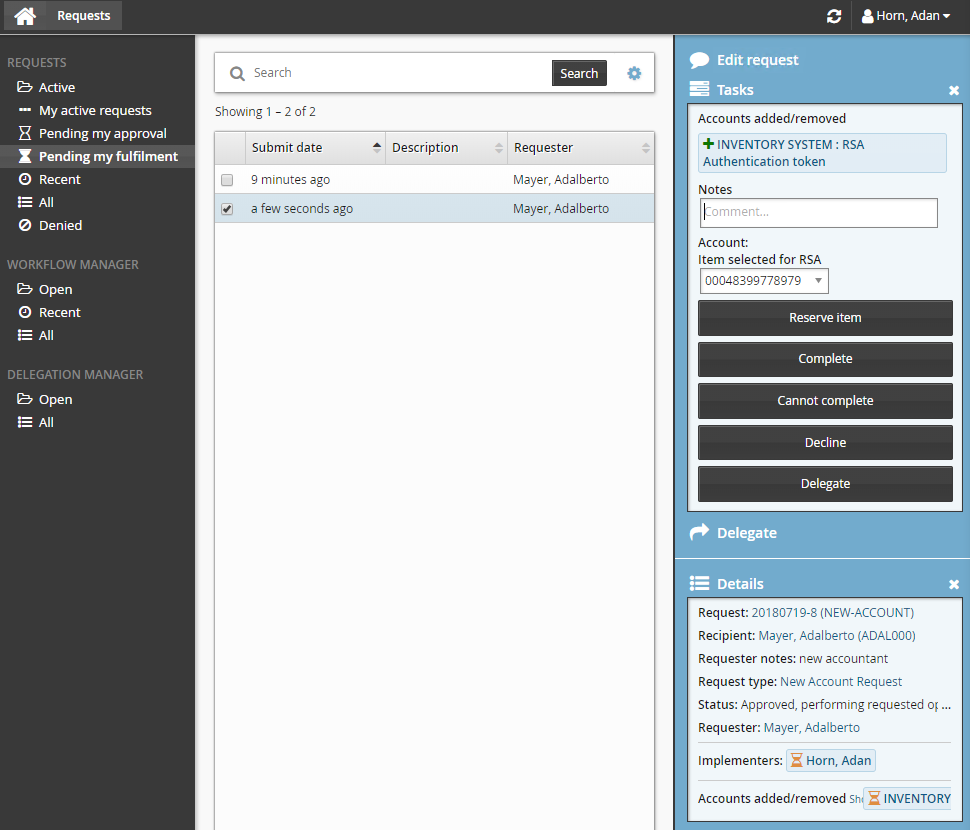Open the Mayer, Adalberto recipient link
This screenshot has height=830, width=970.
coord(836,635)
